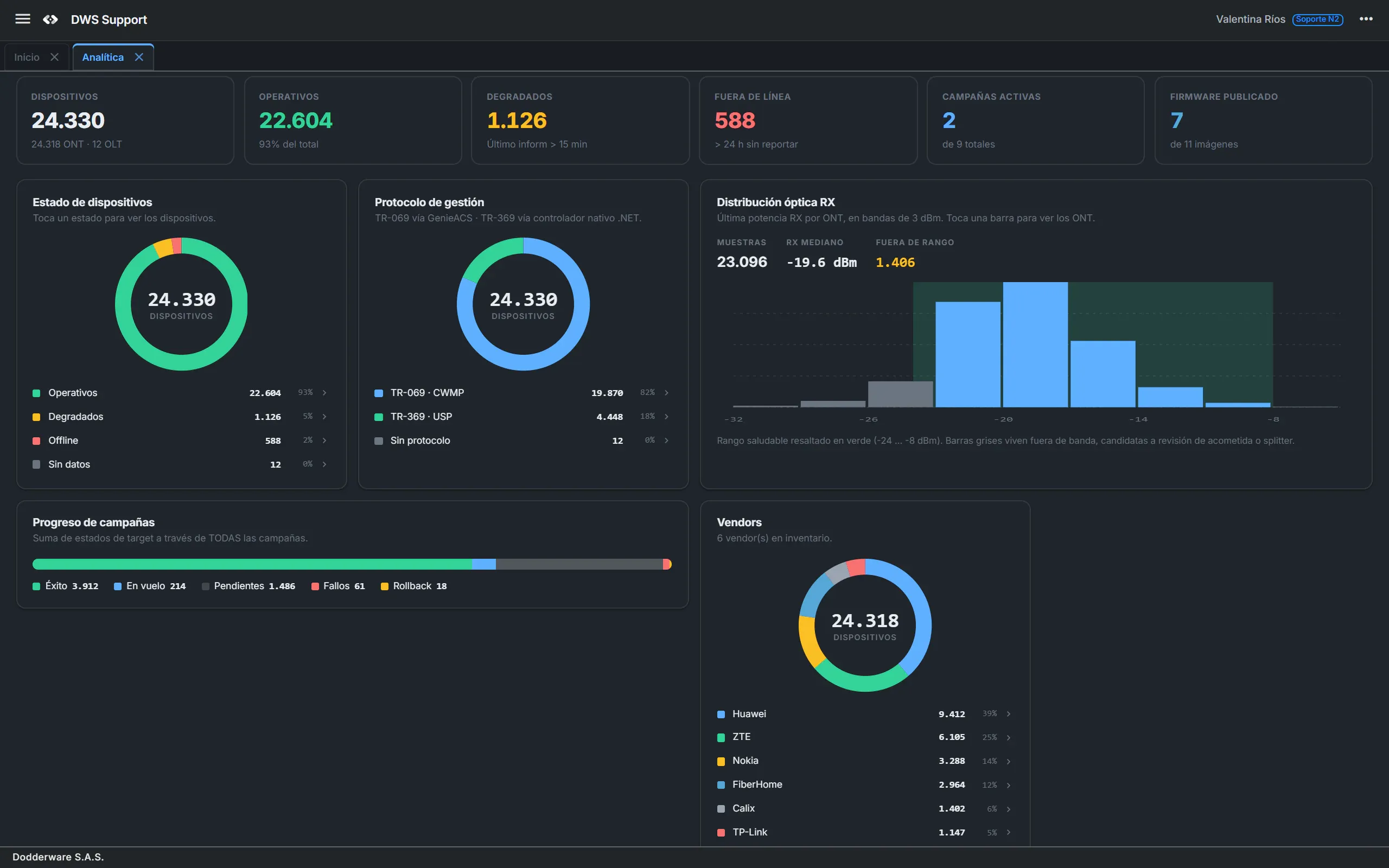This screenshot has width=1389, height=868.
Task: Open the Dispositivos 24.330 KPI card
Action: 125,120
